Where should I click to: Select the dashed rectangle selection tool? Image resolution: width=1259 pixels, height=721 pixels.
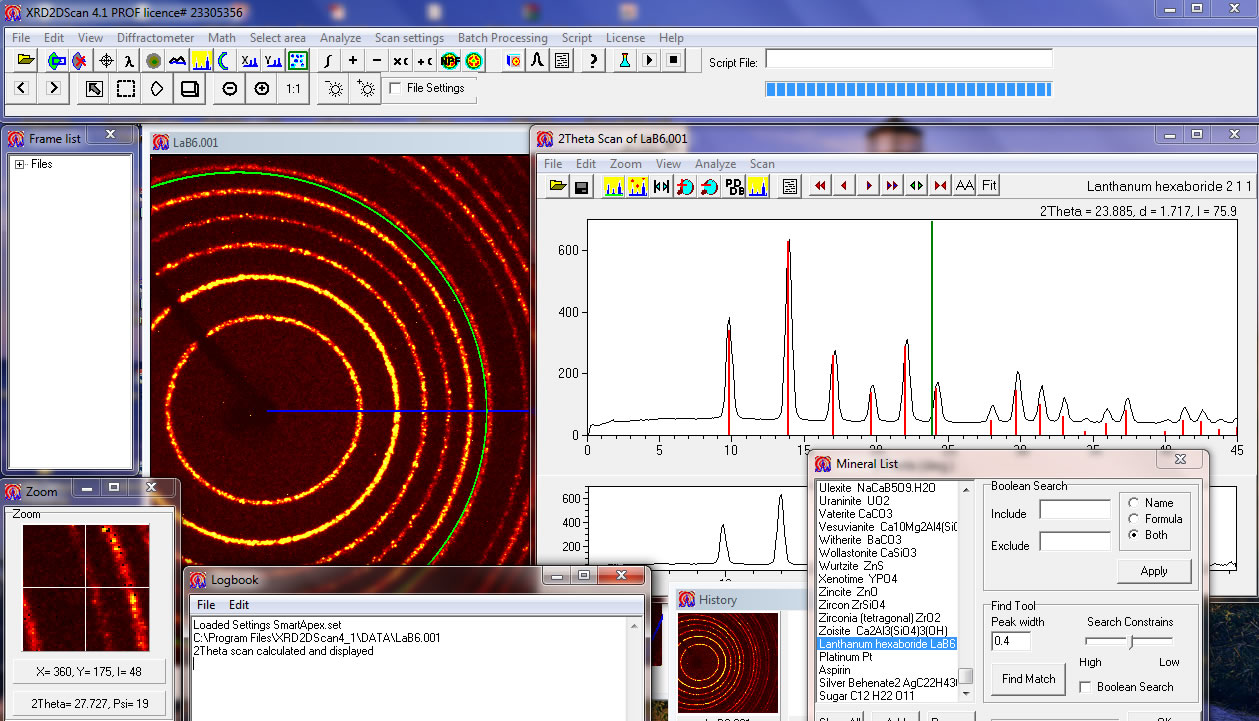point(126,89)
